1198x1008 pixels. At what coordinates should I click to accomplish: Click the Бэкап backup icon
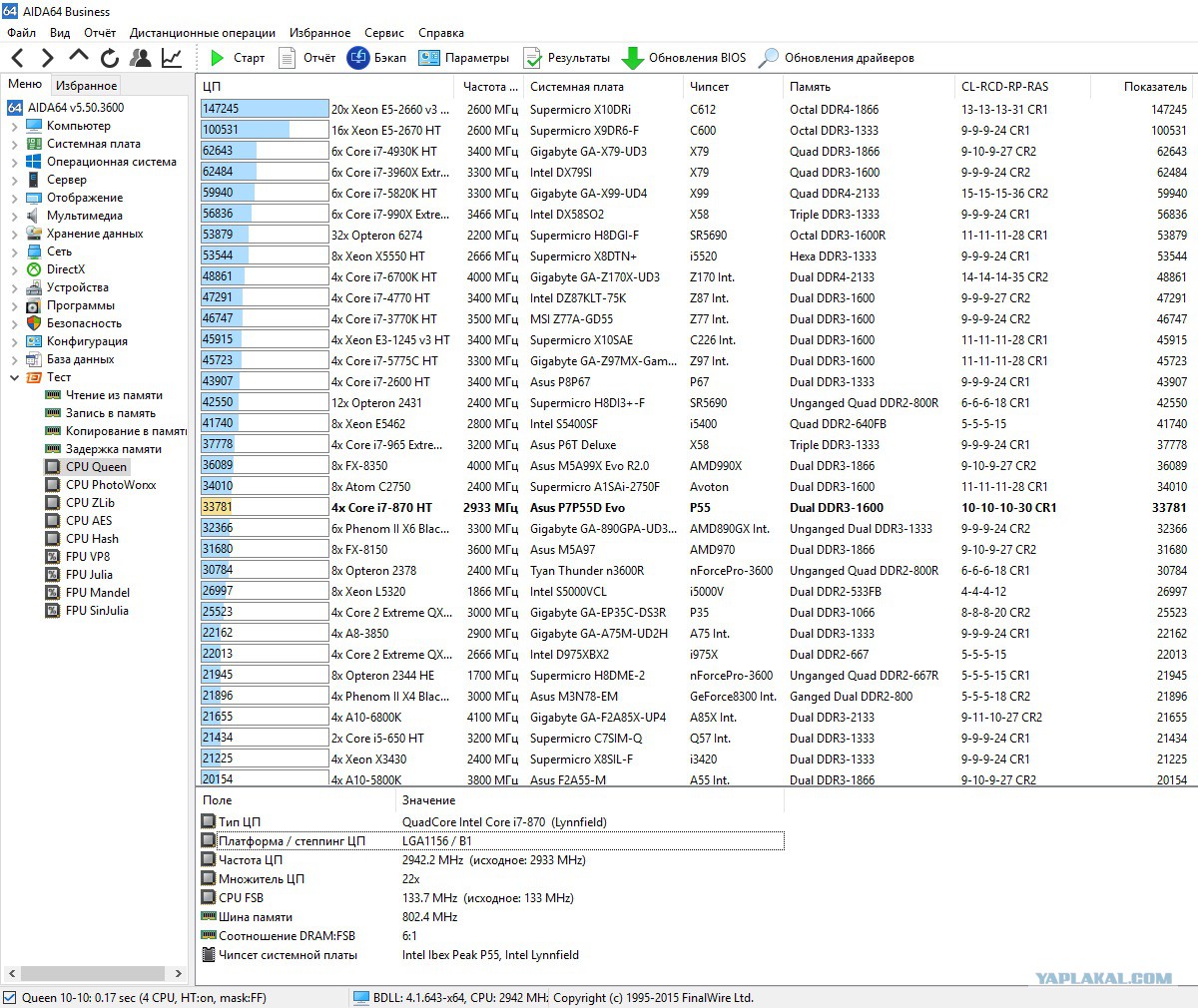point(358,58)
